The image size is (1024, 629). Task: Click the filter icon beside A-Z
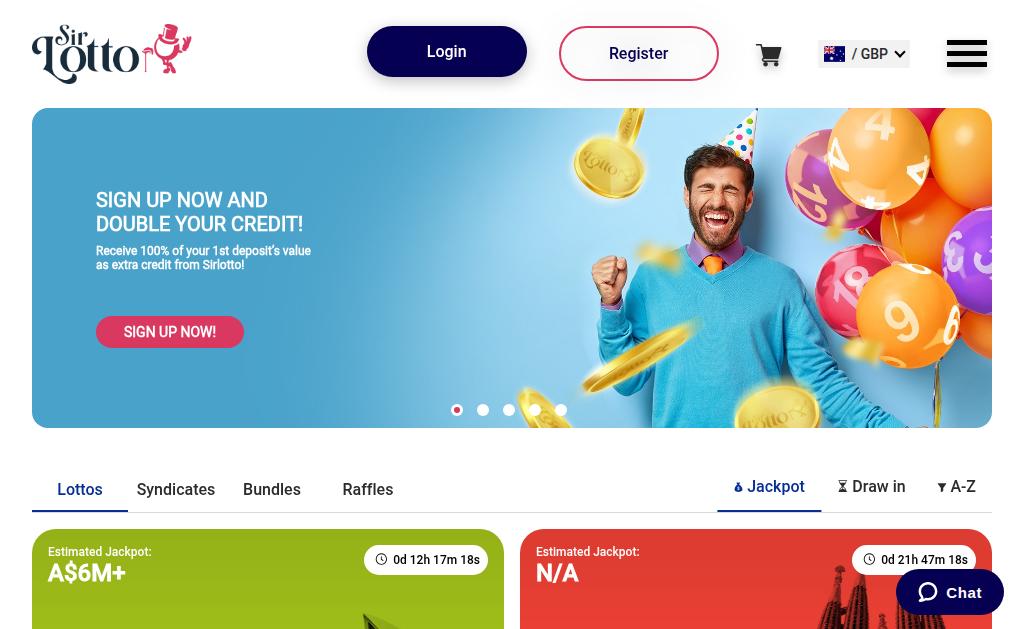(941, 487)
